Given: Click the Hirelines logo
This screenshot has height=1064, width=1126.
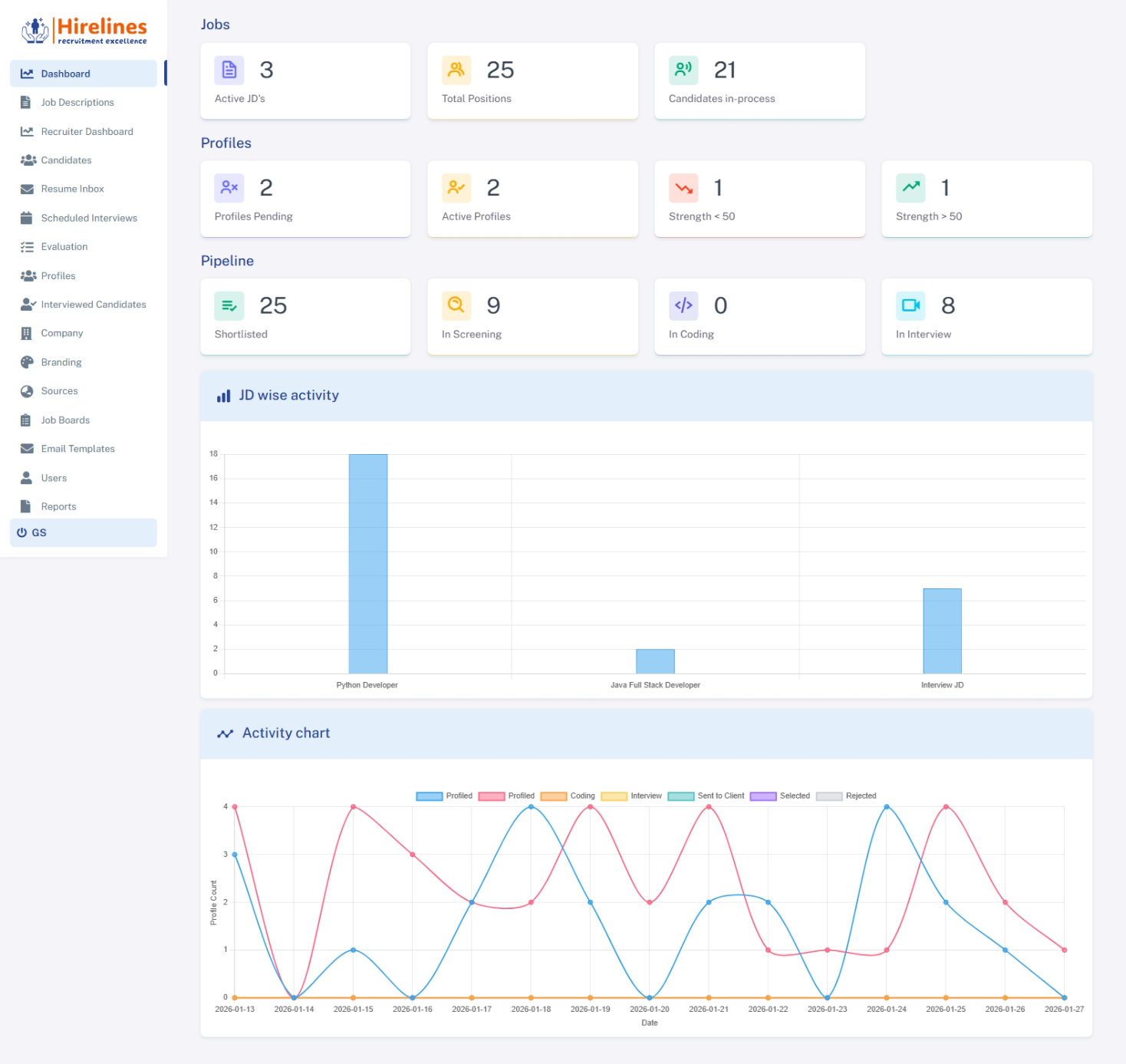Looking at the screenshot, I should (83, 30).
